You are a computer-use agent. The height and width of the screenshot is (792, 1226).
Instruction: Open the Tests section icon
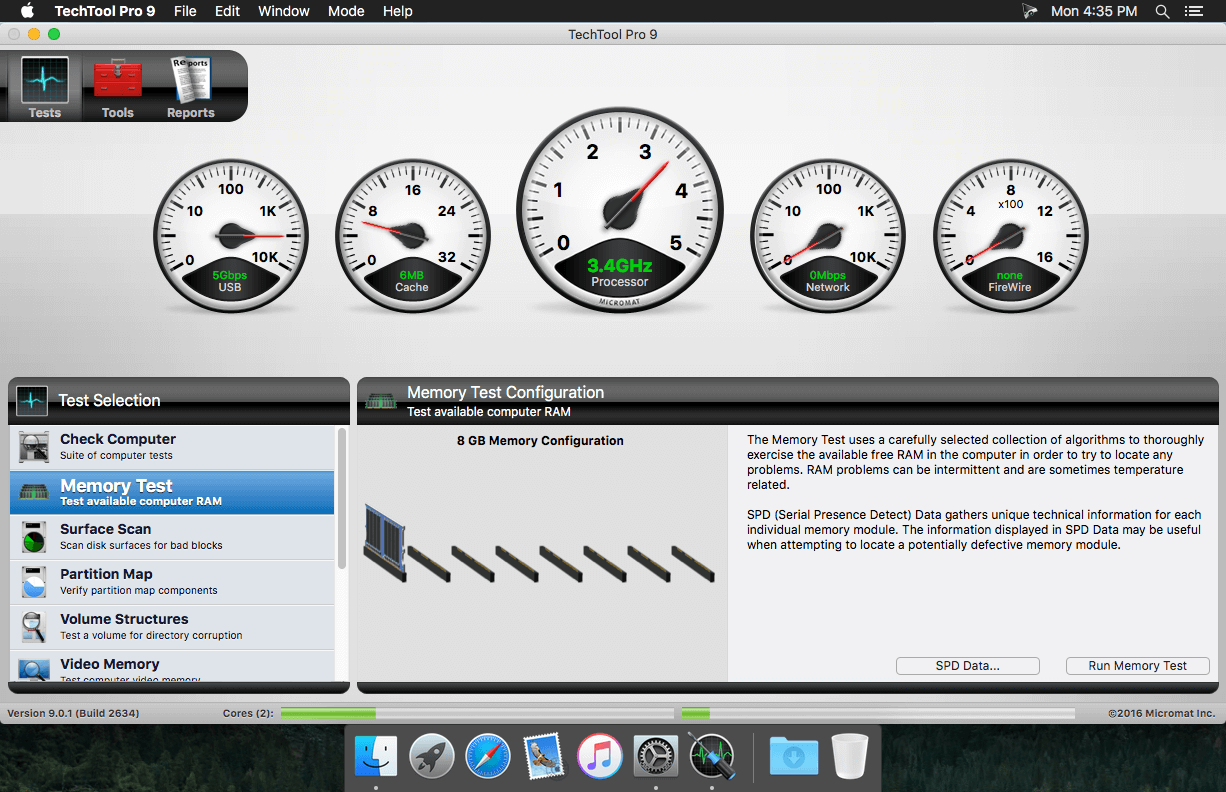(x=45, y=81)
